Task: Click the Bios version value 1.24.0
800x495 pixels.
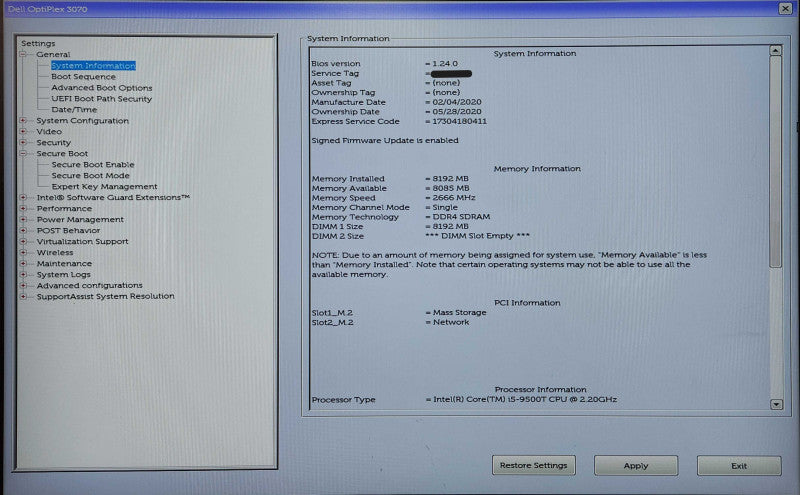Action: pyautogui.click(x=445, y=64)
